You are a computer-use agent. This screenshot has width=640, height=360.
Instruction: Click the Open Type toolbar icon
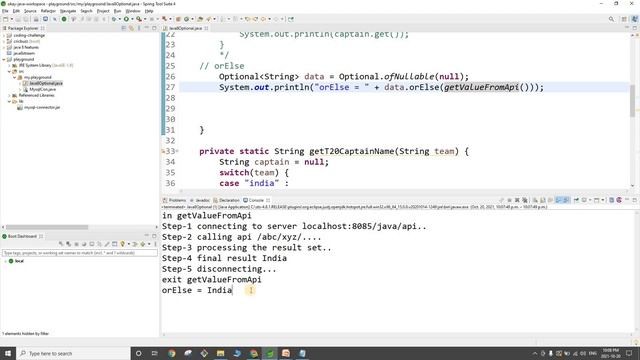coord(200,19)
